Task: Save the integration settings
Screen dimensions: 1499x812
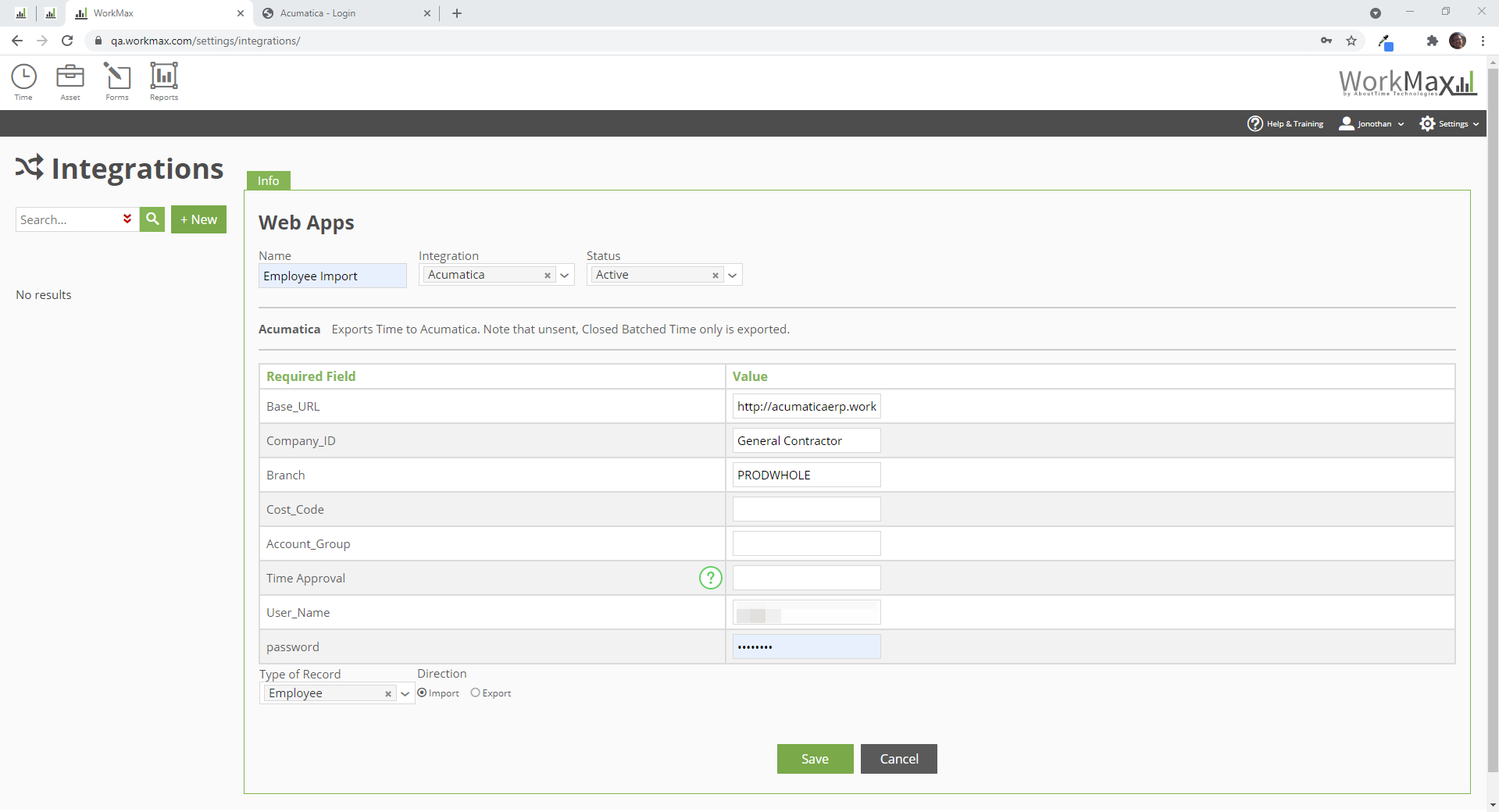Action: [x=815, y=759]
